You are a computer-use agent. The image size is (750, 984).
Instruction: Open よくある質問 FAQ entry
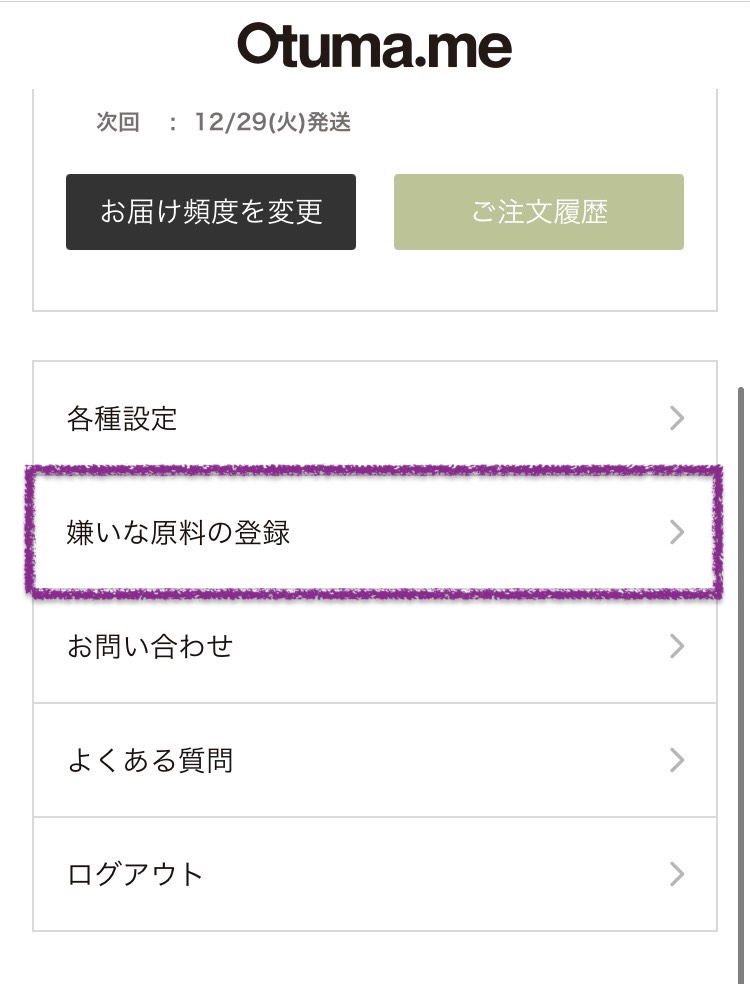point(375,761)
